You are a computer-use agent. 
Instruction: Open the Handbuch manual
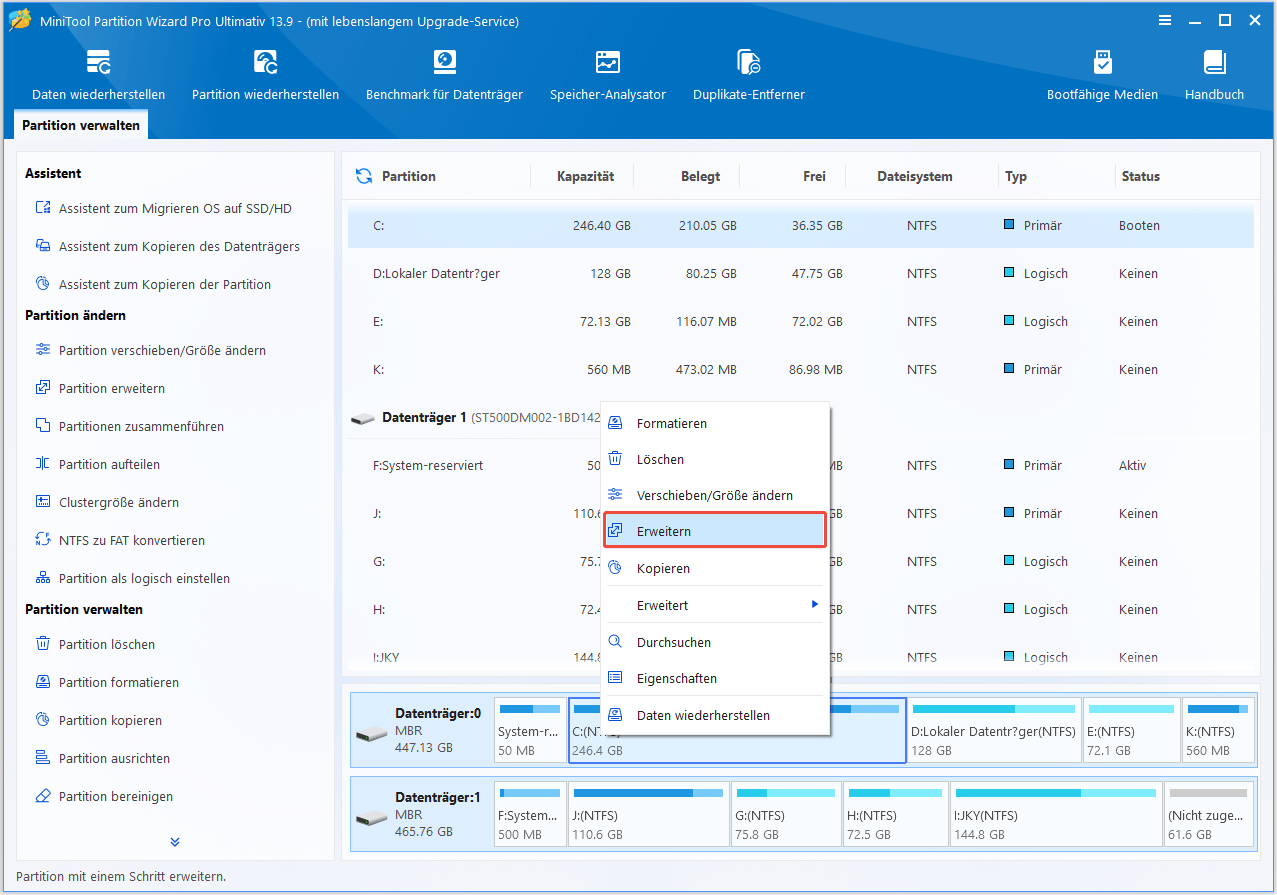(x=1214, y=75)
